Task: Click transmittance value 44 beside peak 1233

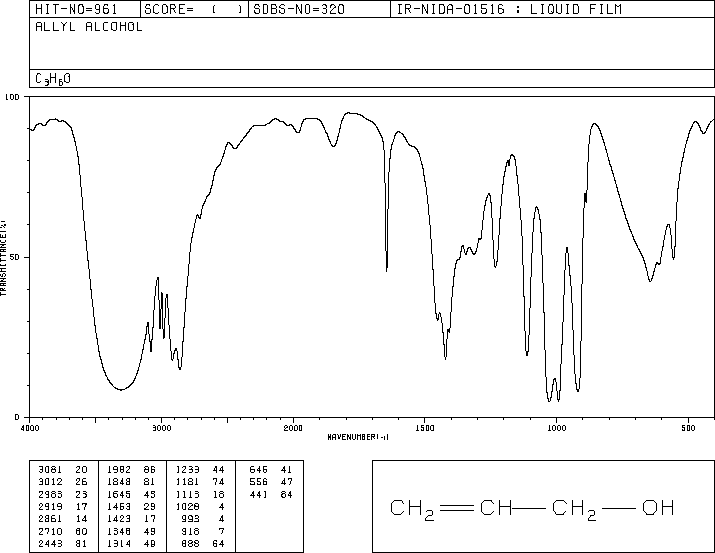Action: tap(218, 470)
